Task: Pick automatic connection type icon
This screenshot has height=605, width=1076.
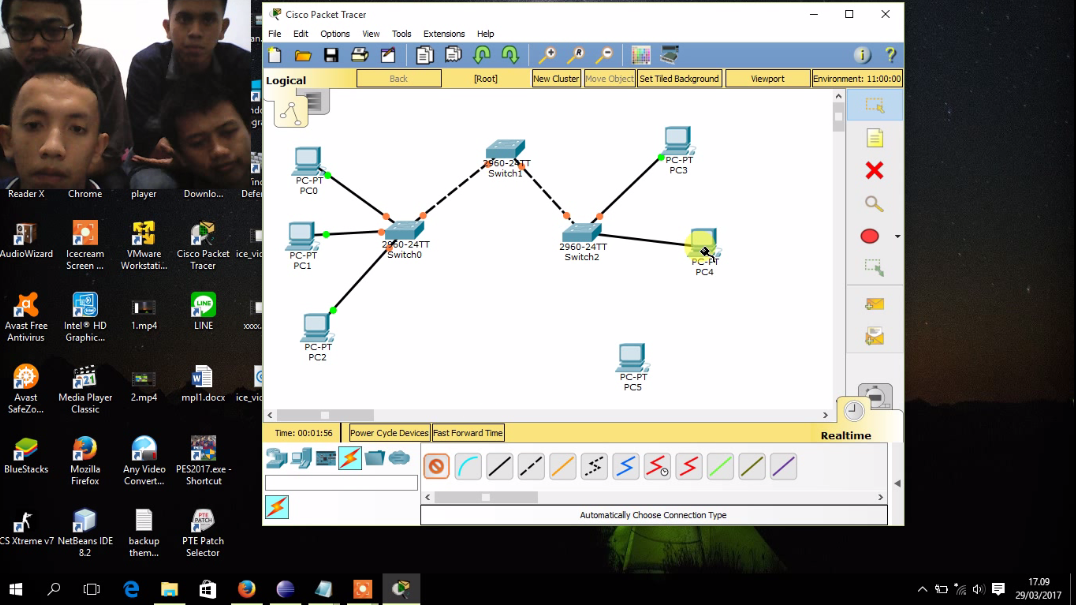Action: pyautogui.click(x=436, y=466)
